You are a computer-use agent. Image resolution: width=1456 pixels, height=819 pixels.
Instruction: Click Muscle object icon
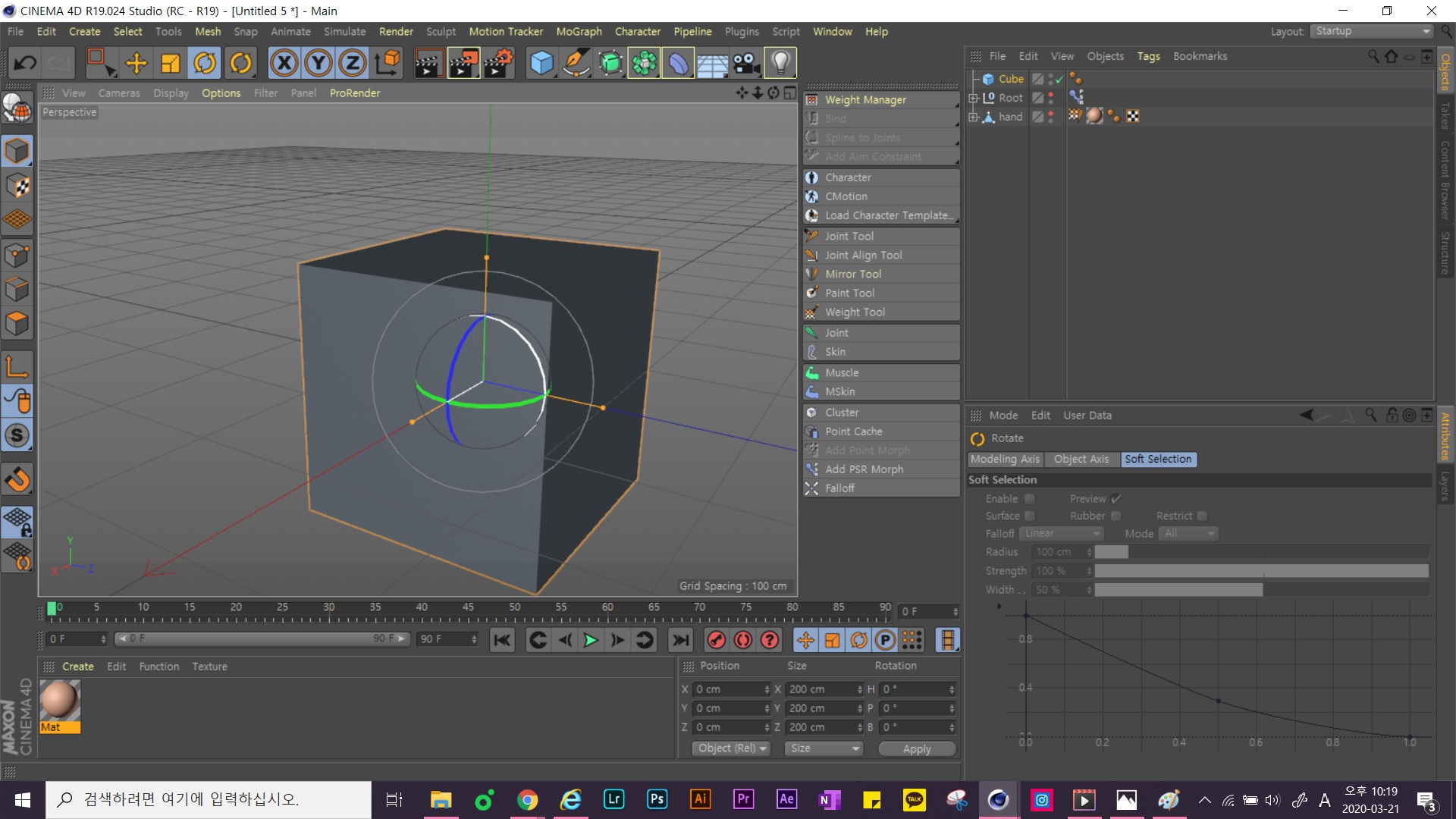point(812,373)
